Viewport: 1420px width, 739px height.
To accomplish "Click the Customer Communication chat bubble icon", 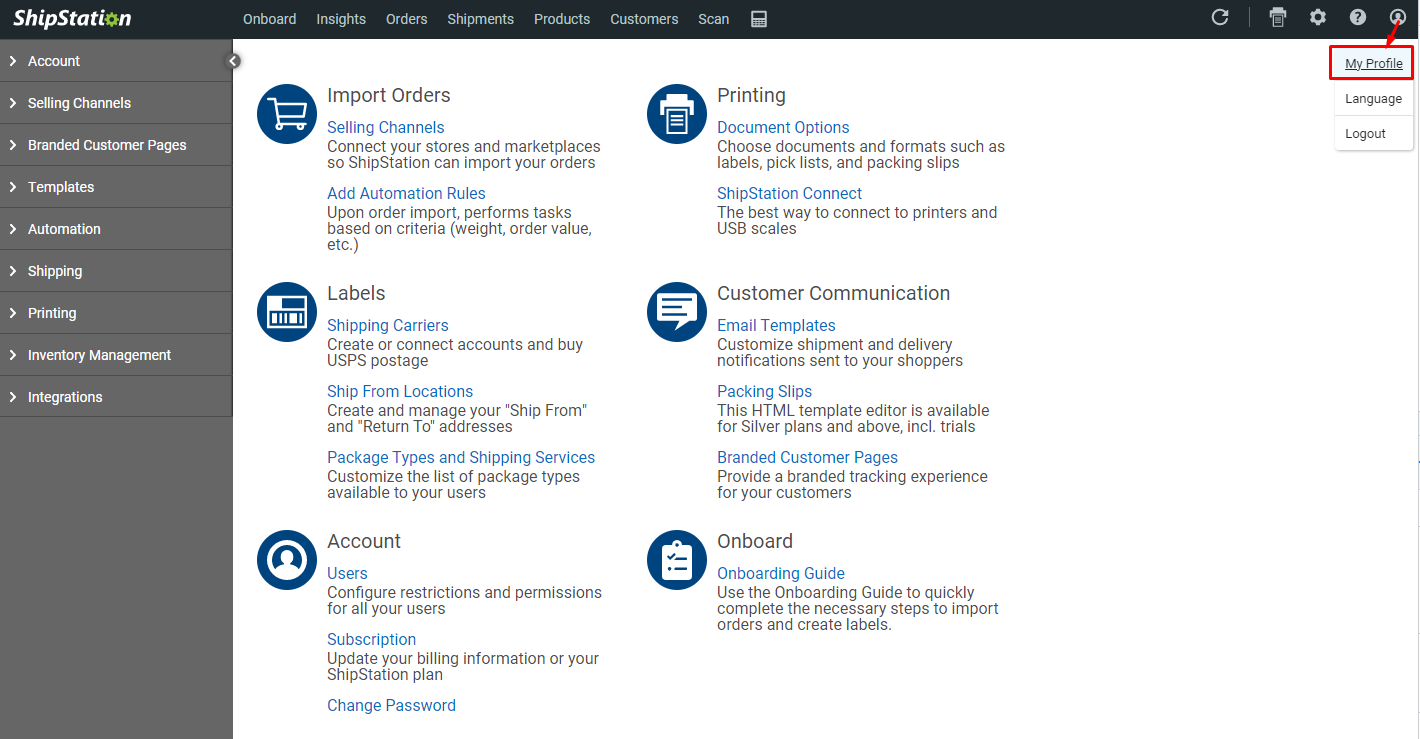I will pos(677,312).
